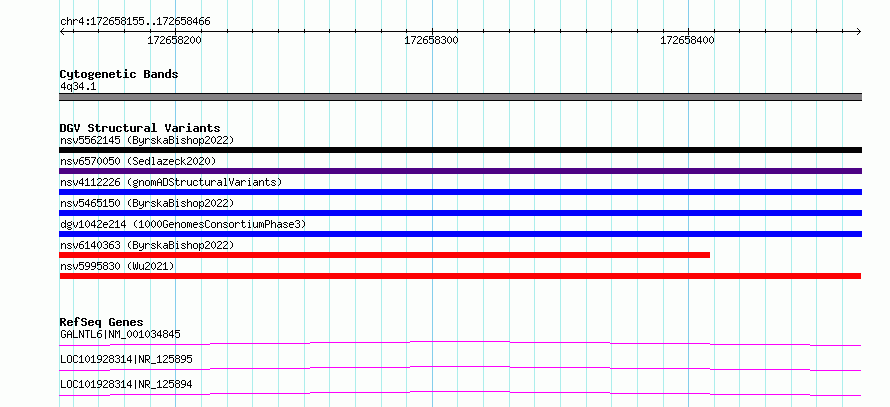Screen dimensions: 890x407
Task: Open nsv4112226 (gnomADStructuralVariants) label
Action: click(x=171, y=182)
